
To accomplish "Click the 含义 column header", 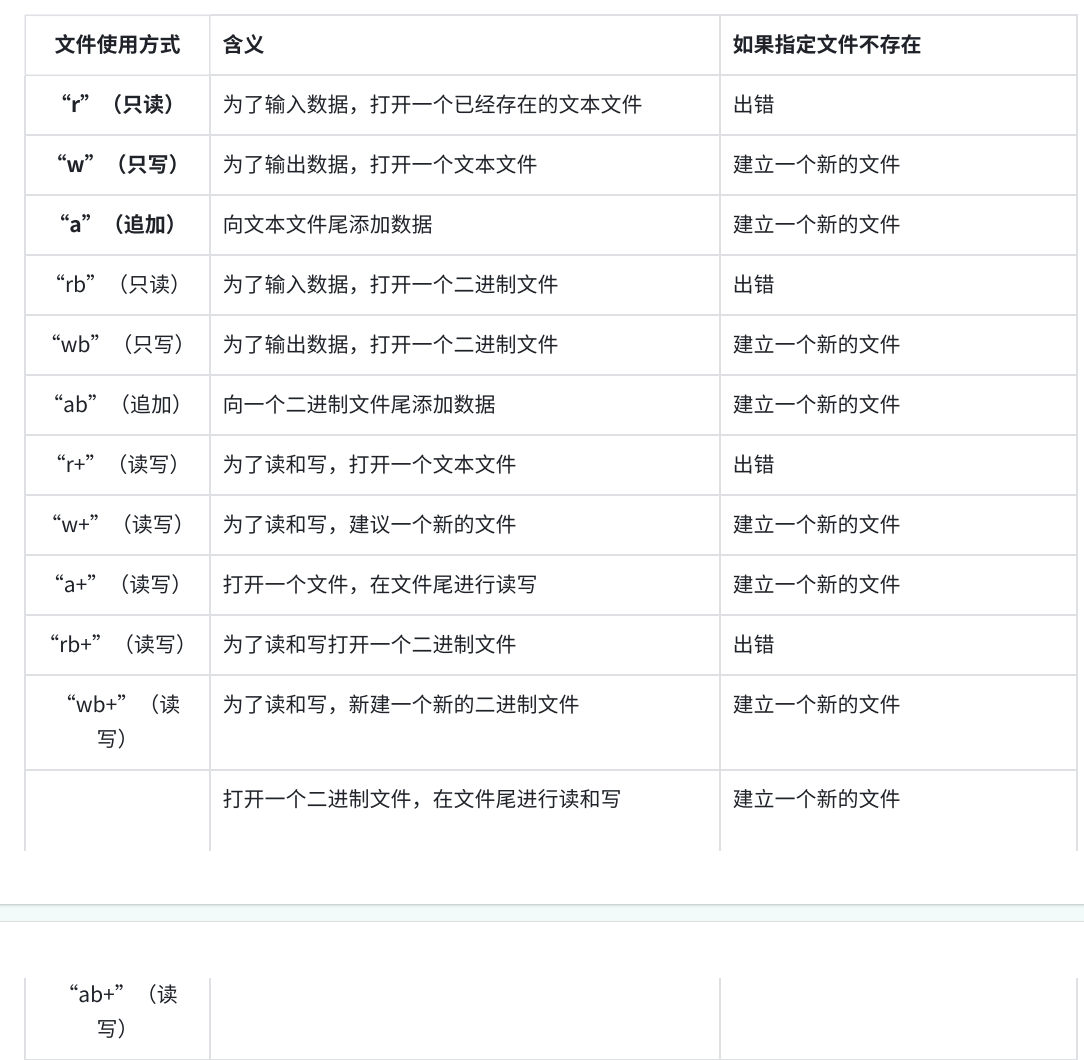I will tap(465, 45).
